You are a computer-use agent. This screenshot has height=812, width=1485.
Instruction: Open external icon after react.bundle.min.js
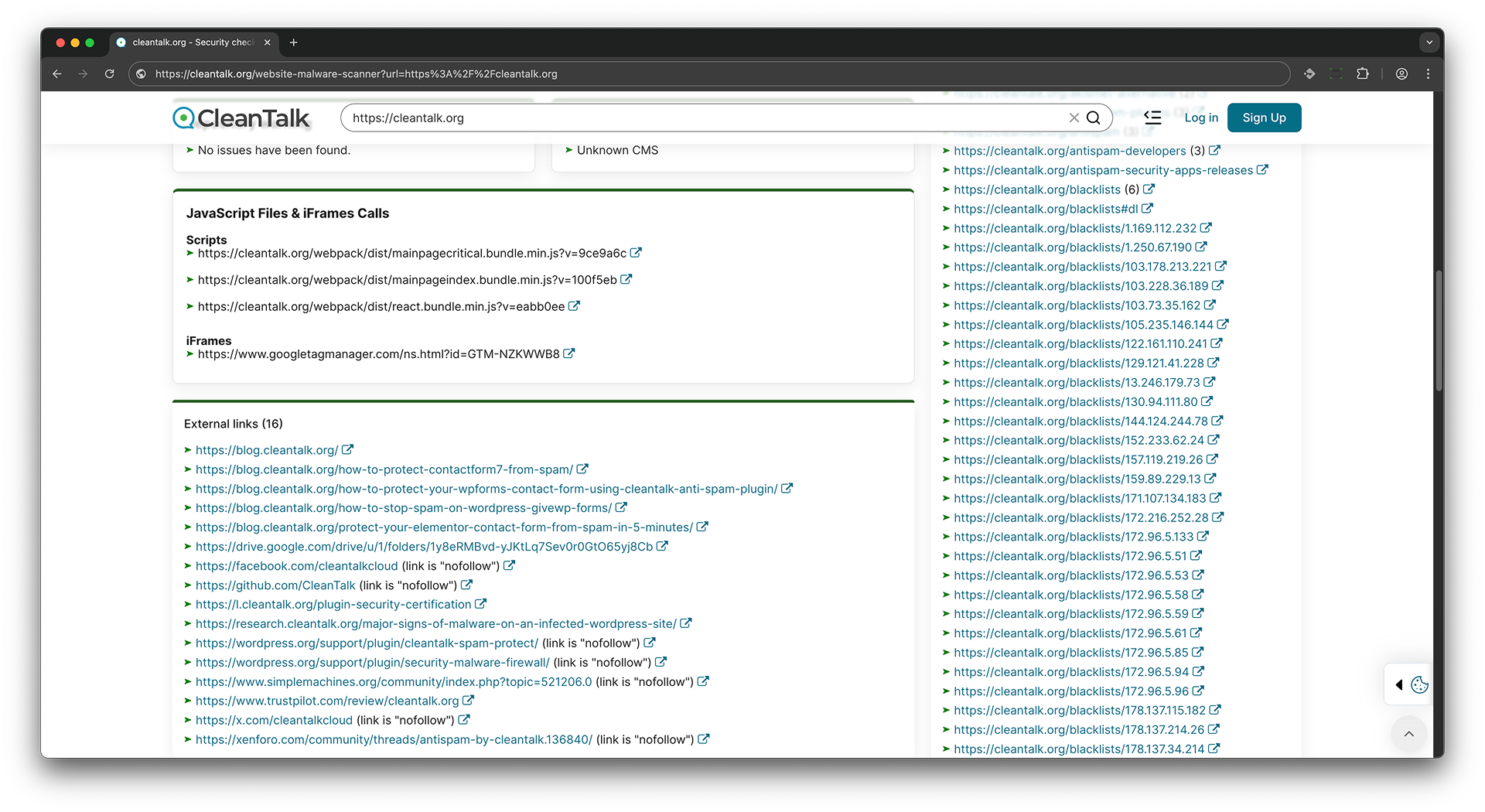point(574,306)
